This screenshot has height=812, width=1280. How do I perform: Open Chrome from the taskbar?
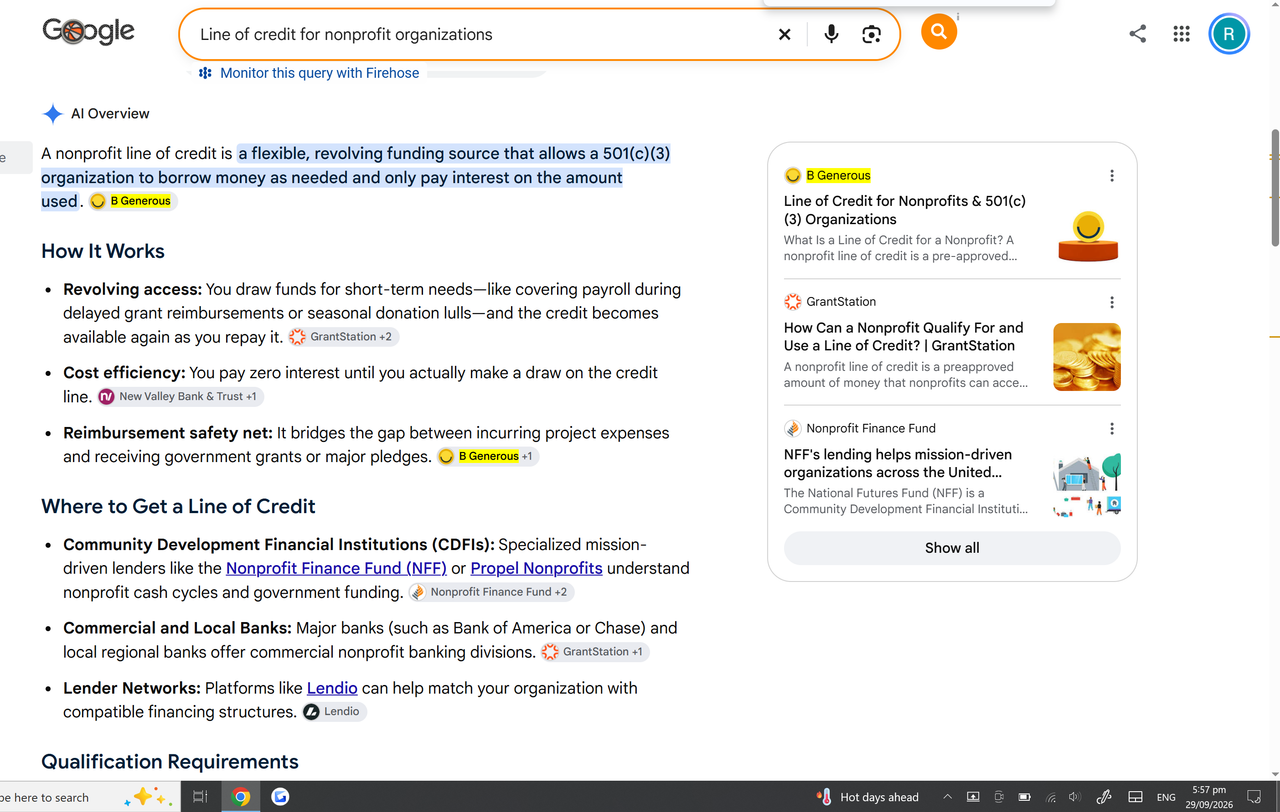tap(241, 797)
